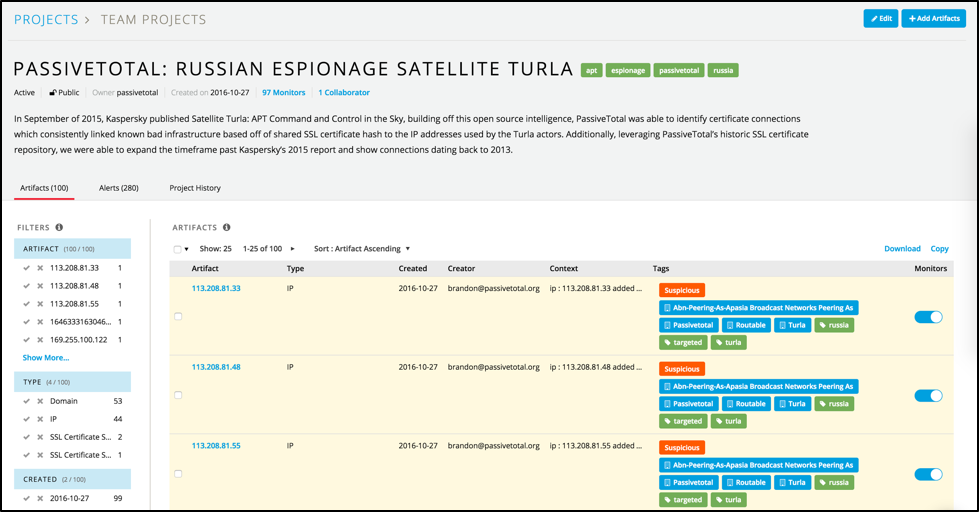Include filter checkmark for 113.208.81.55
The image size is (979, 512).
(x=26, y=304)
